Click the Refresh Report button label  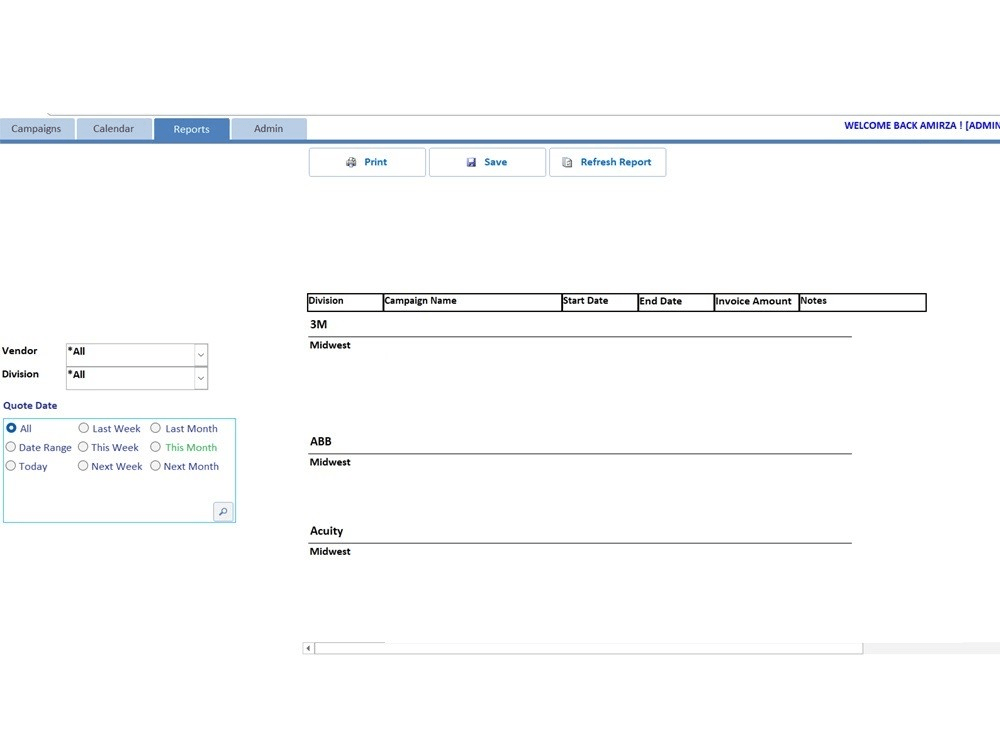tap(615, 162)
